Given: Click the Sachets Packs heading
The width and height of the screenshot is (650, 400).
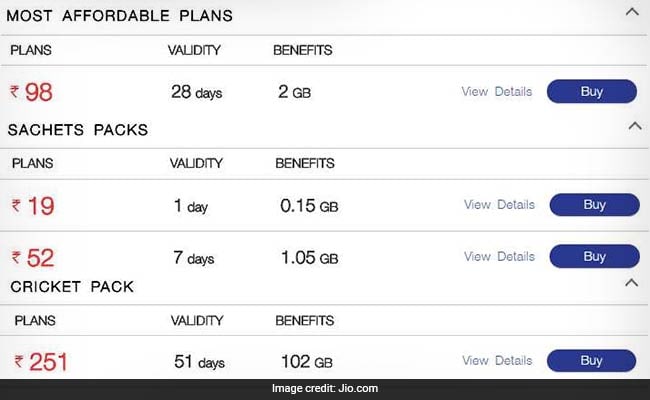Looking at the screenshot, I should tap(78, 130).
